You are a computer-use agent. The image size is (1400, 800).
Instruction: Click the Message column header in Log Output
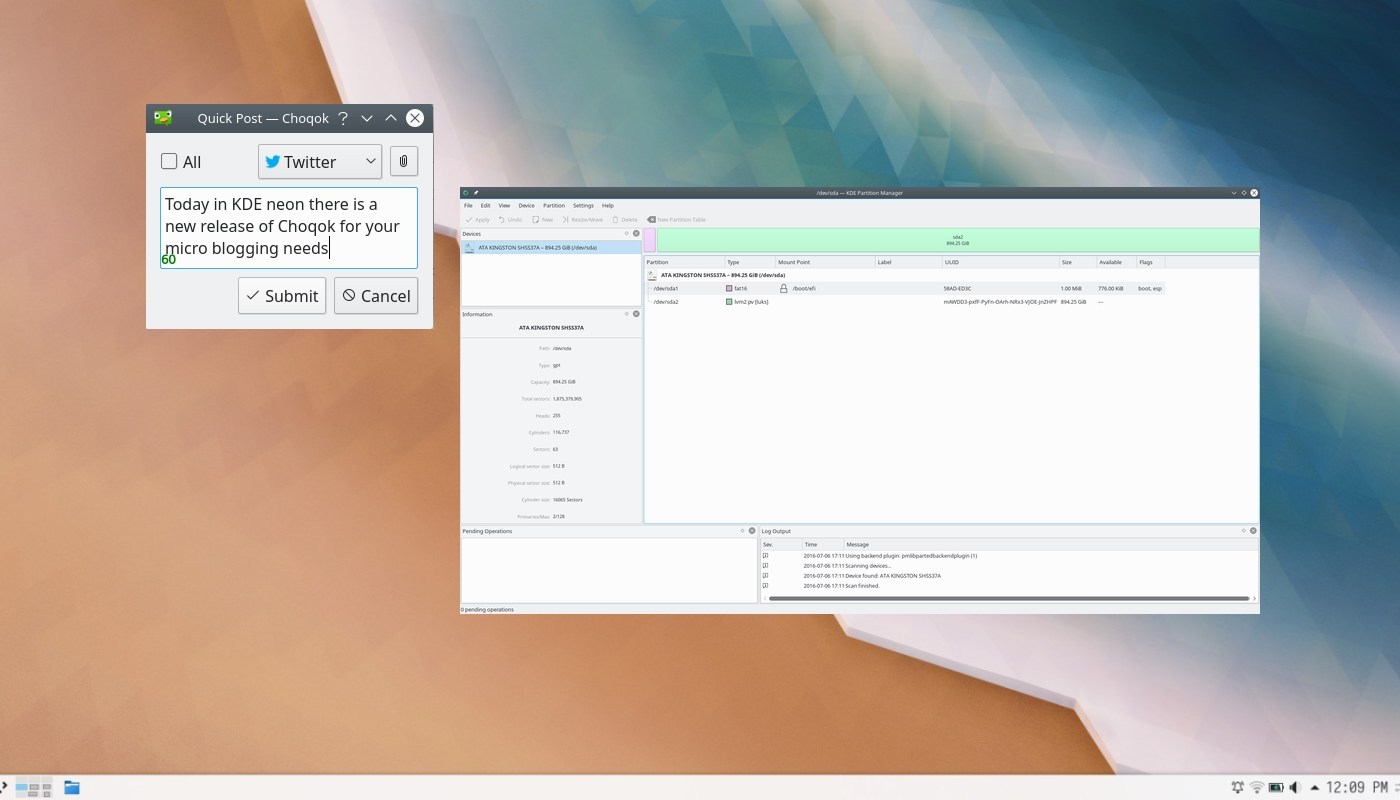click(1050, 544)
